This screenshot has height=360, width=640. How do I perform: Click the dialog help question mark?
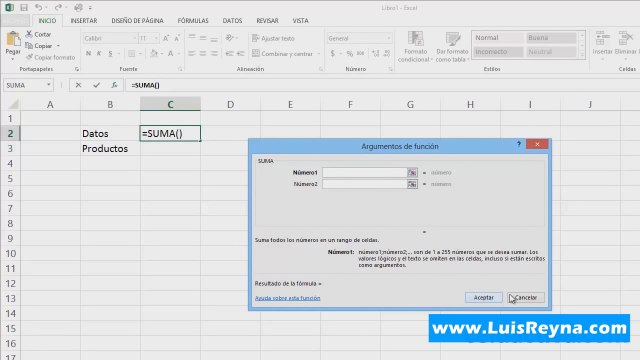[x=519, y=144]
